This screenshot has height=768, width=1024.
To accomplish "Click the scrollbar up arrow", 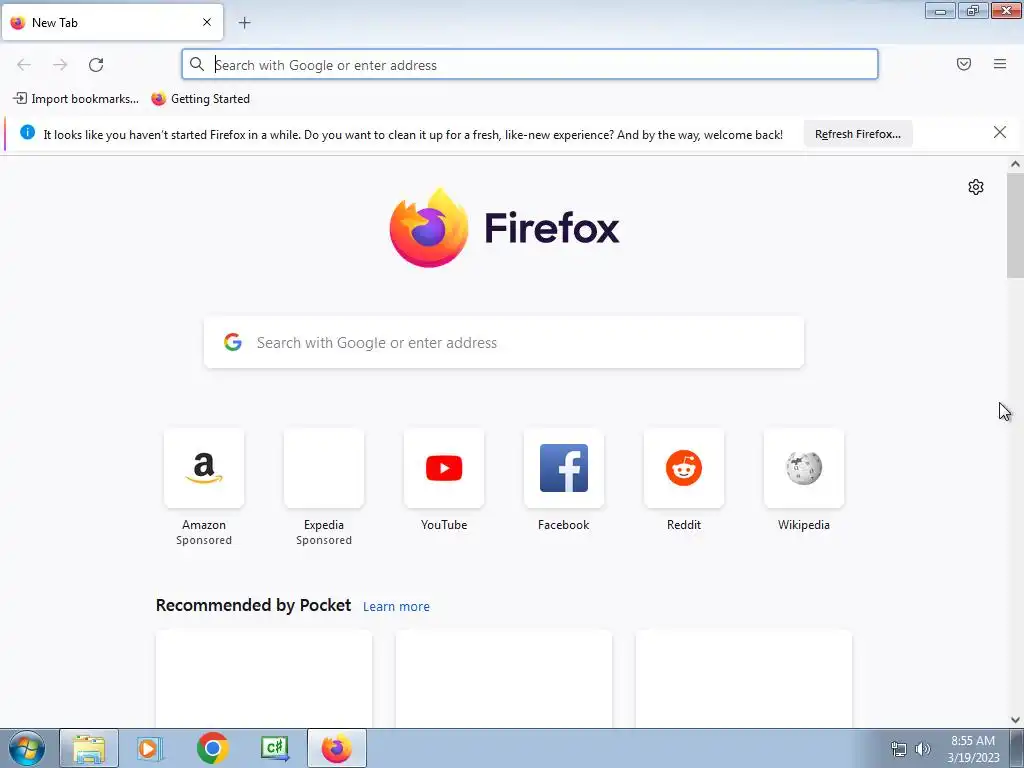I will click(x=1015, y=165).
